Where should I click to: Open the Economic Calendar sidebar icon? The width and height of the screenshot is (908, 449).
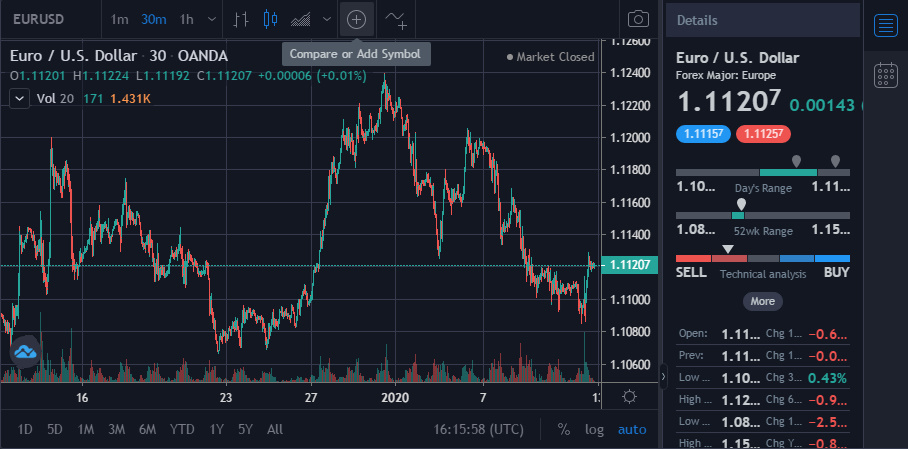click(885, 75)
